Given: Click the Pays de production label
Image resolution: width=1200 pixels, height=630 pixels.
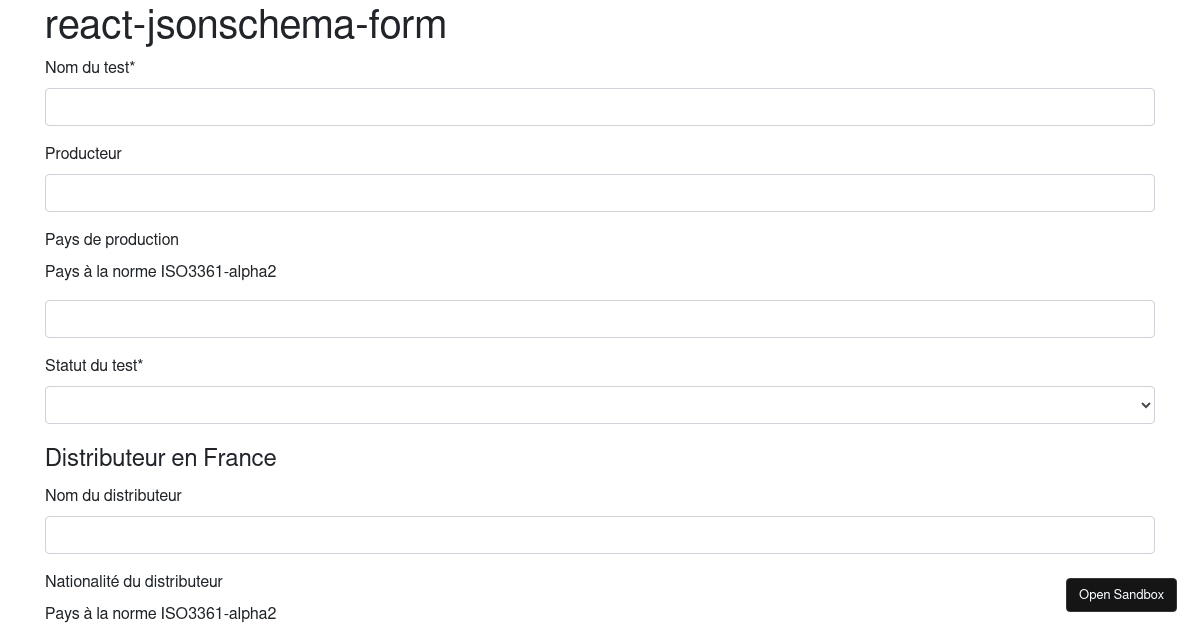Looking at the screenshot, I should [x=112, y=240].
